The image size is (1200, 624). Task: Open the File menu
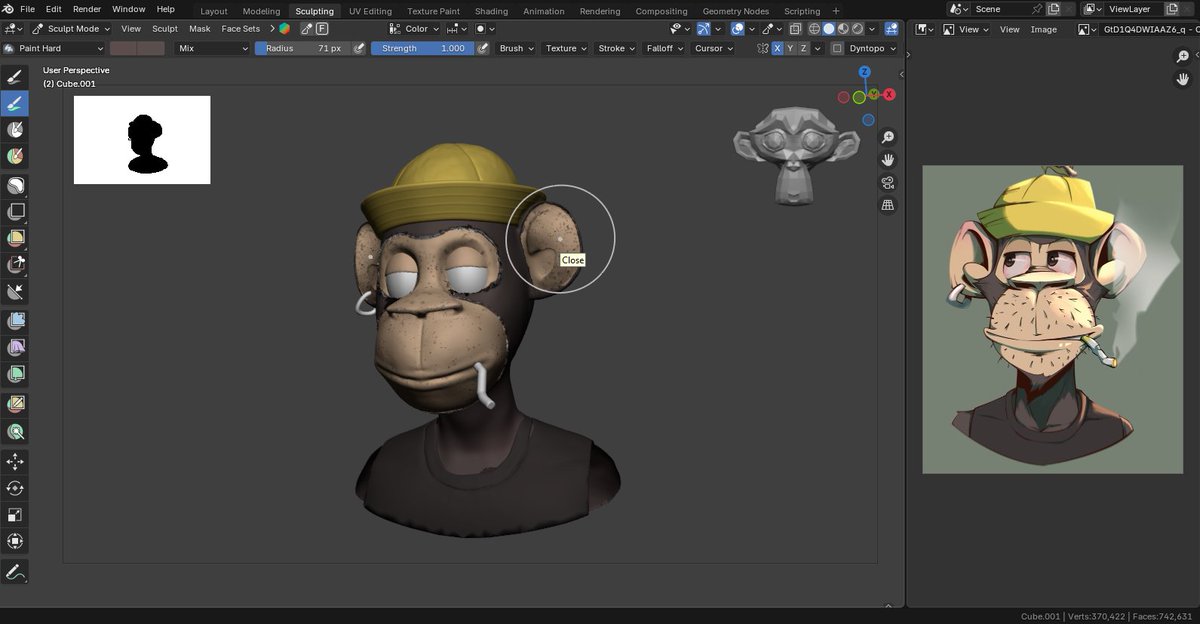28,9
